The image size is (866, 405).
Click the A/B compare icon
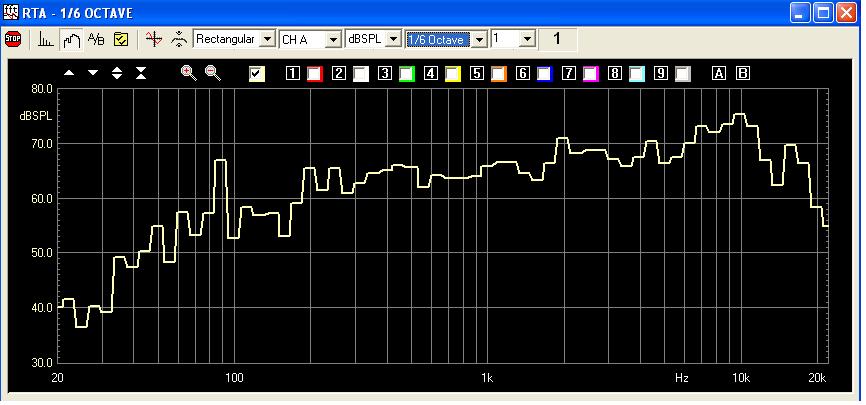click(x=96, y=39)
